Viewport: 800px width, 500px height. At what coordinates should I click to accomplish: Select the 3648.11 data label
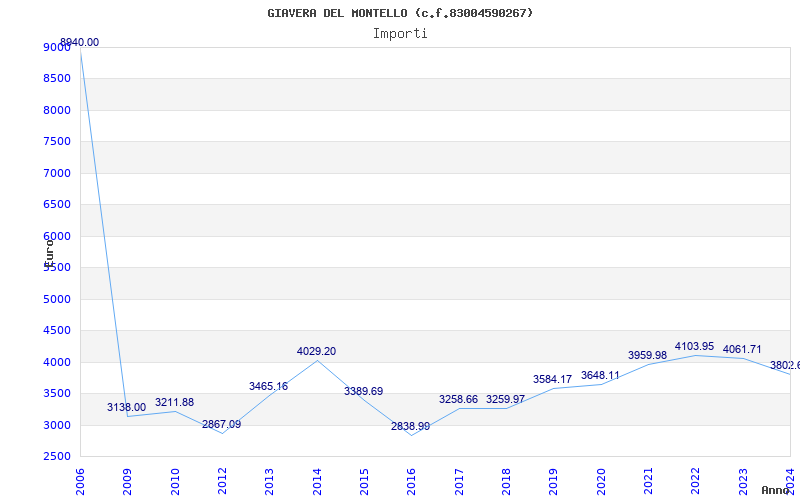601,376
